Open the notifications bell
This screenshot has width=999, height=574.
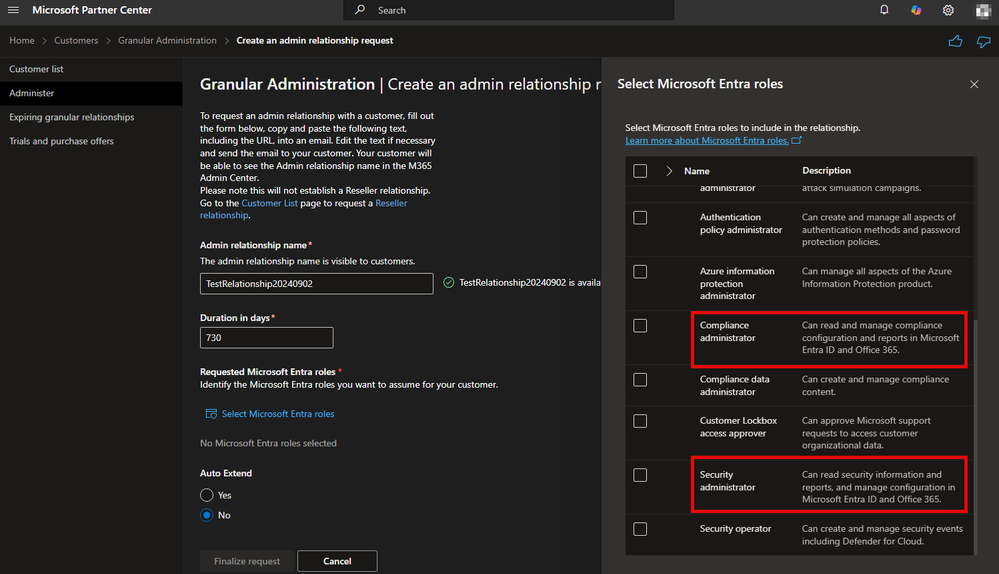(x=884, y=10)
